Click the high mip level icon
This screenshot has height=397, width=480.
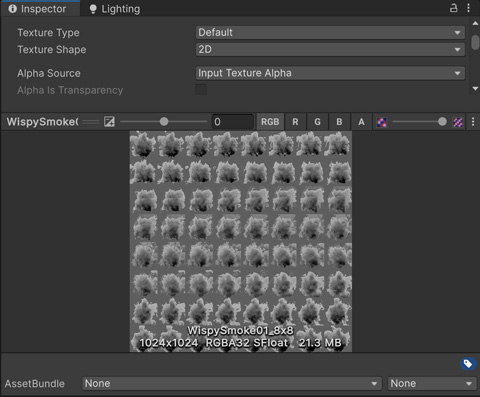(458, 122)
